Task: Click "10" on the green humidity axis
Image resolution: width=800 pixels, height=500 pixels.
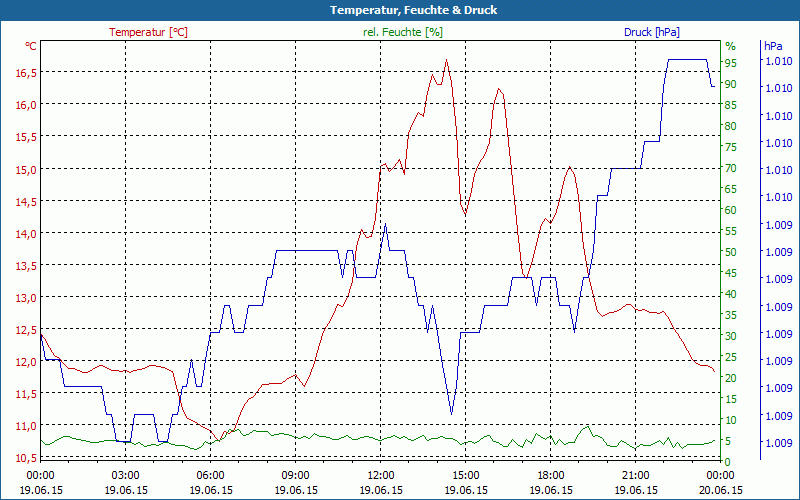Action: click(x=731, y=420)
